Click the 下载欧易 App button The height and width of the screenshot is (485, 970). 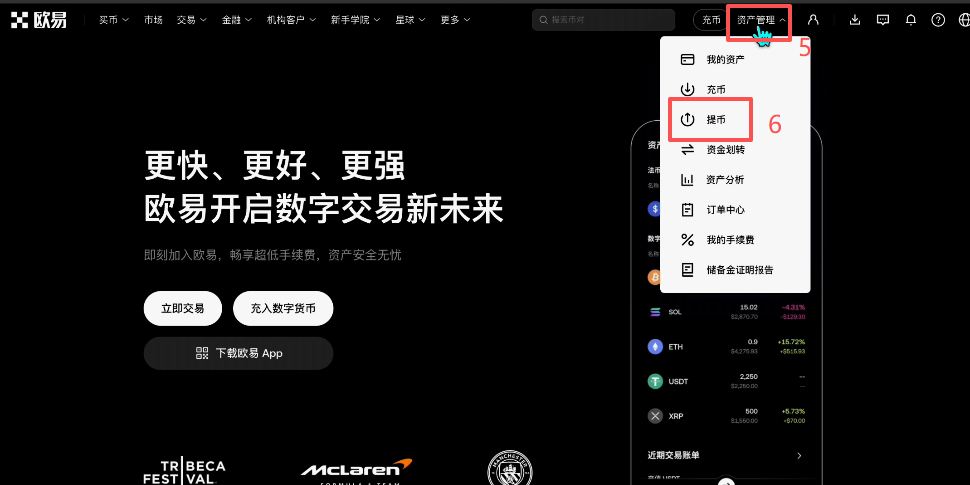[x=238, y=353]
